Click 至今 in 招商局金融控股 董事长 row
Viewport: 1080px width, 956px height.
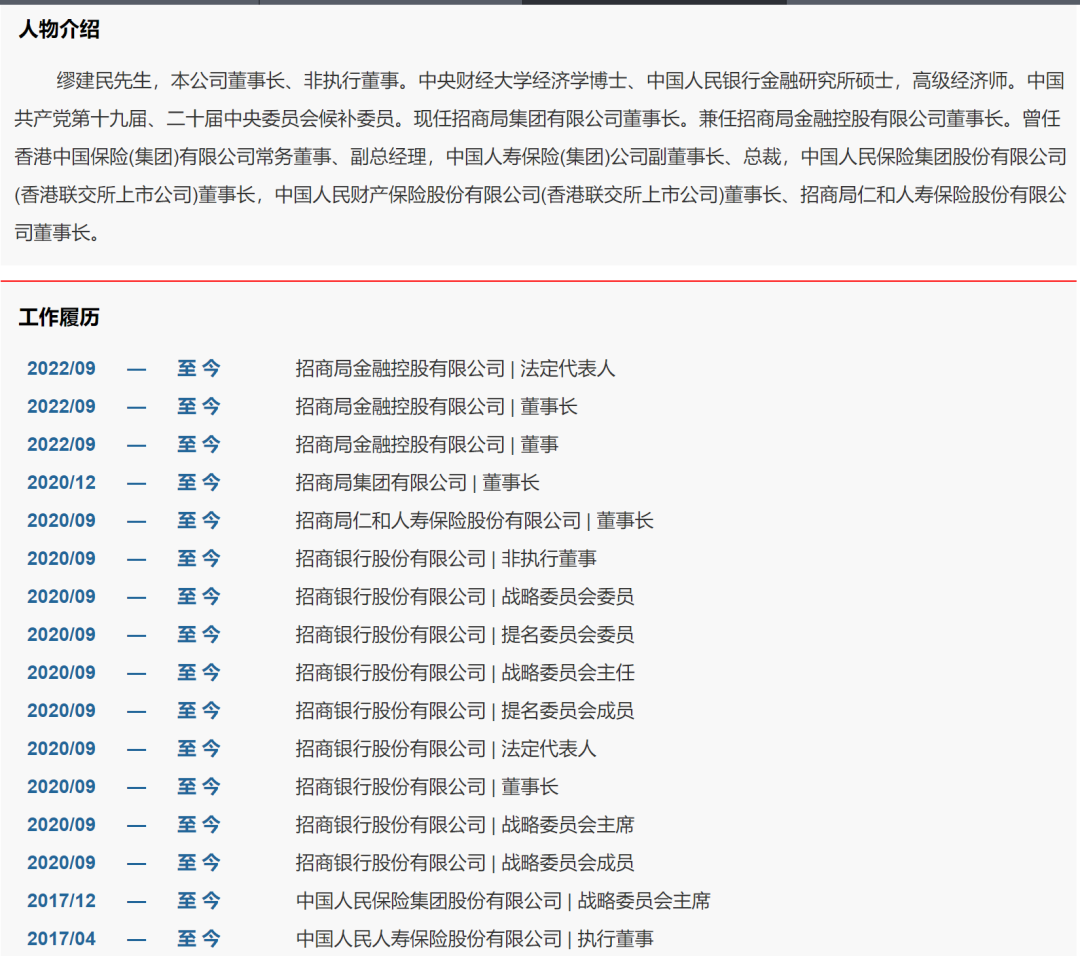199,406
